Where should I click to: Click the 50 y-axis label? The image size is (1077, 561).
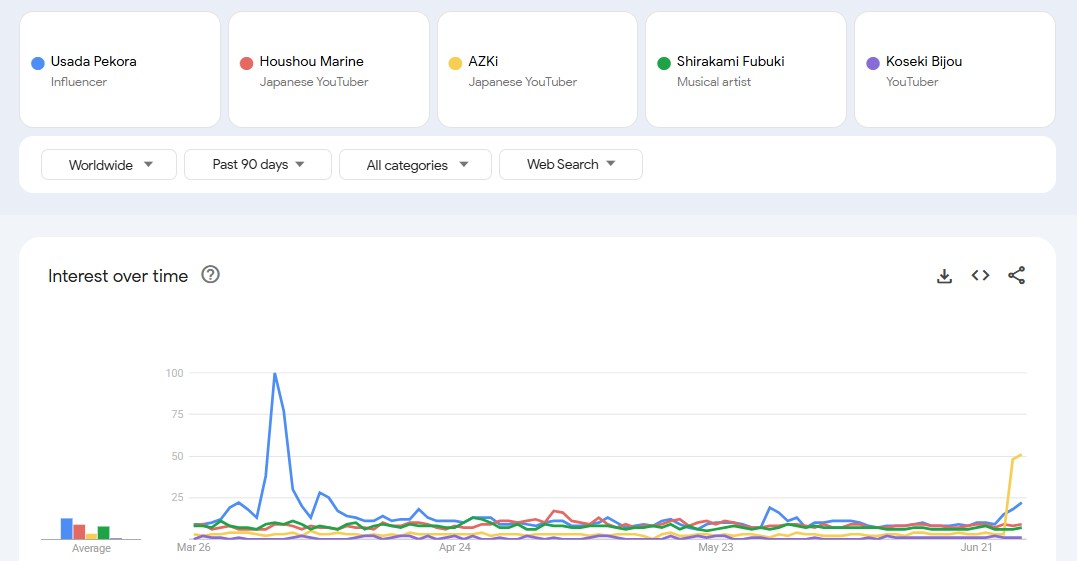(177, 456)
